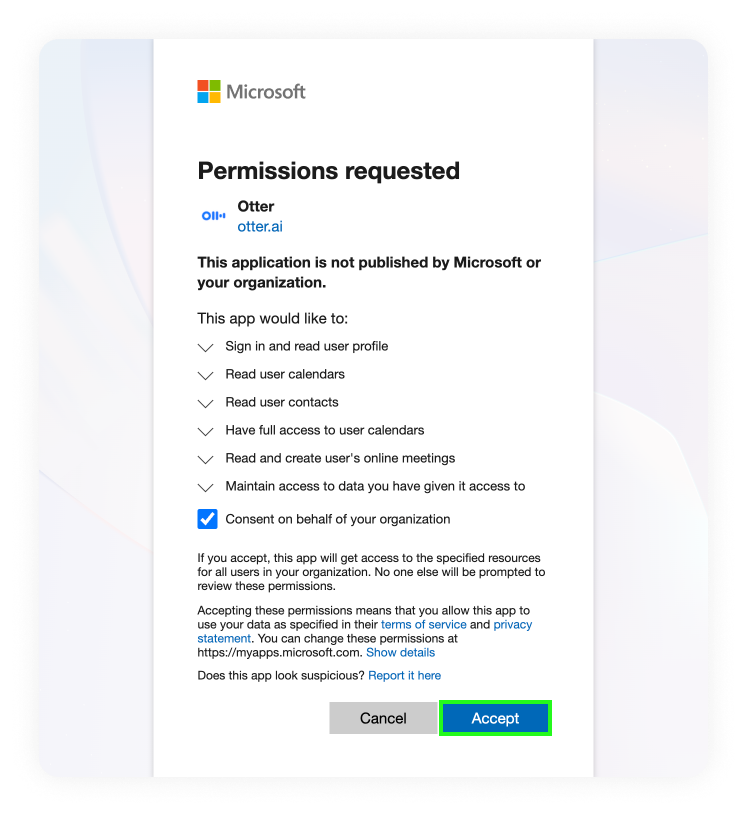Expand Sign in and read user profile
This screenshot has height=816, width=747.
[x=206, y=347]
